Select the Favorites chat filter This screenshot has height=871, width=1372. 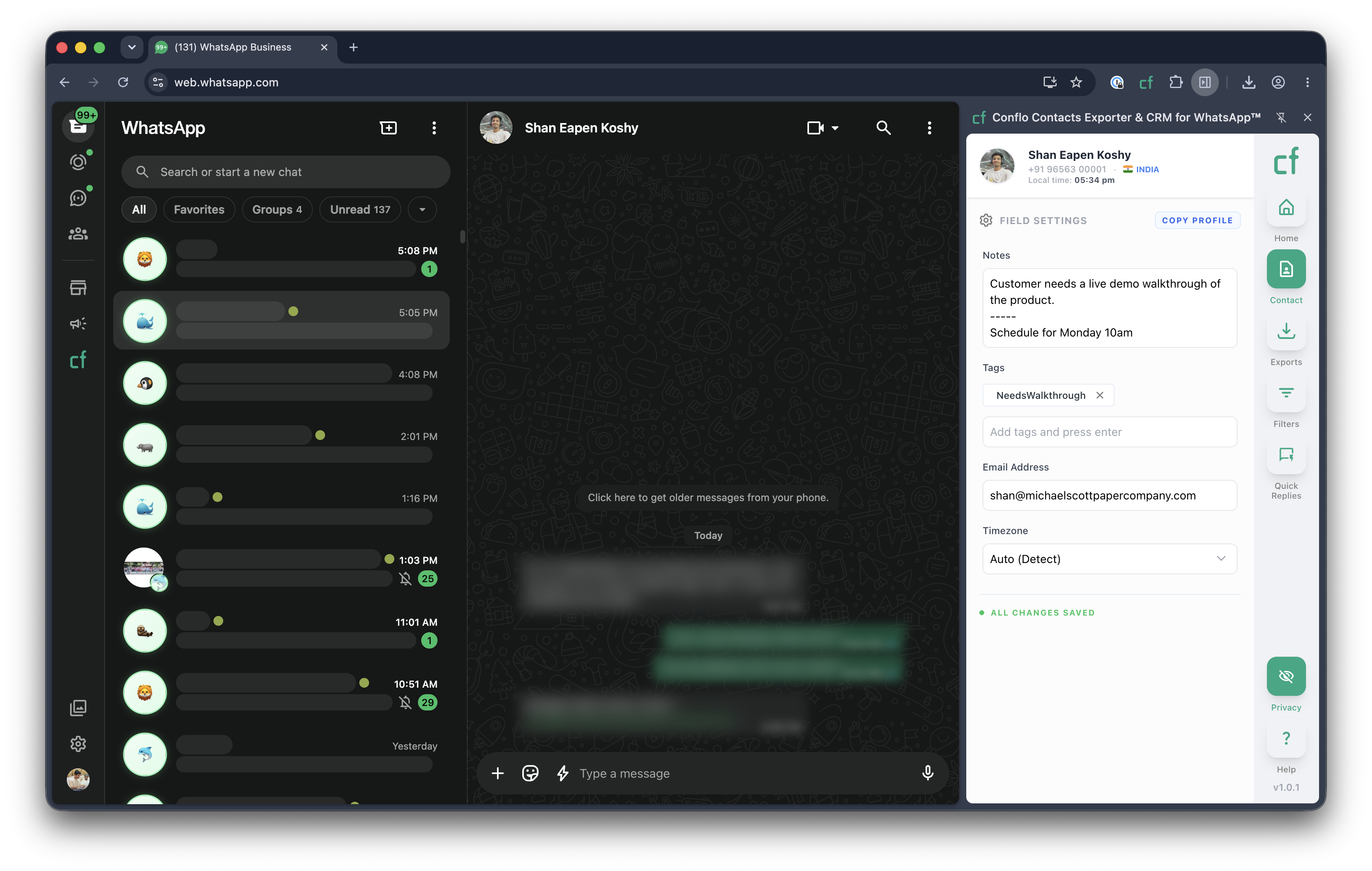[199, 210]
